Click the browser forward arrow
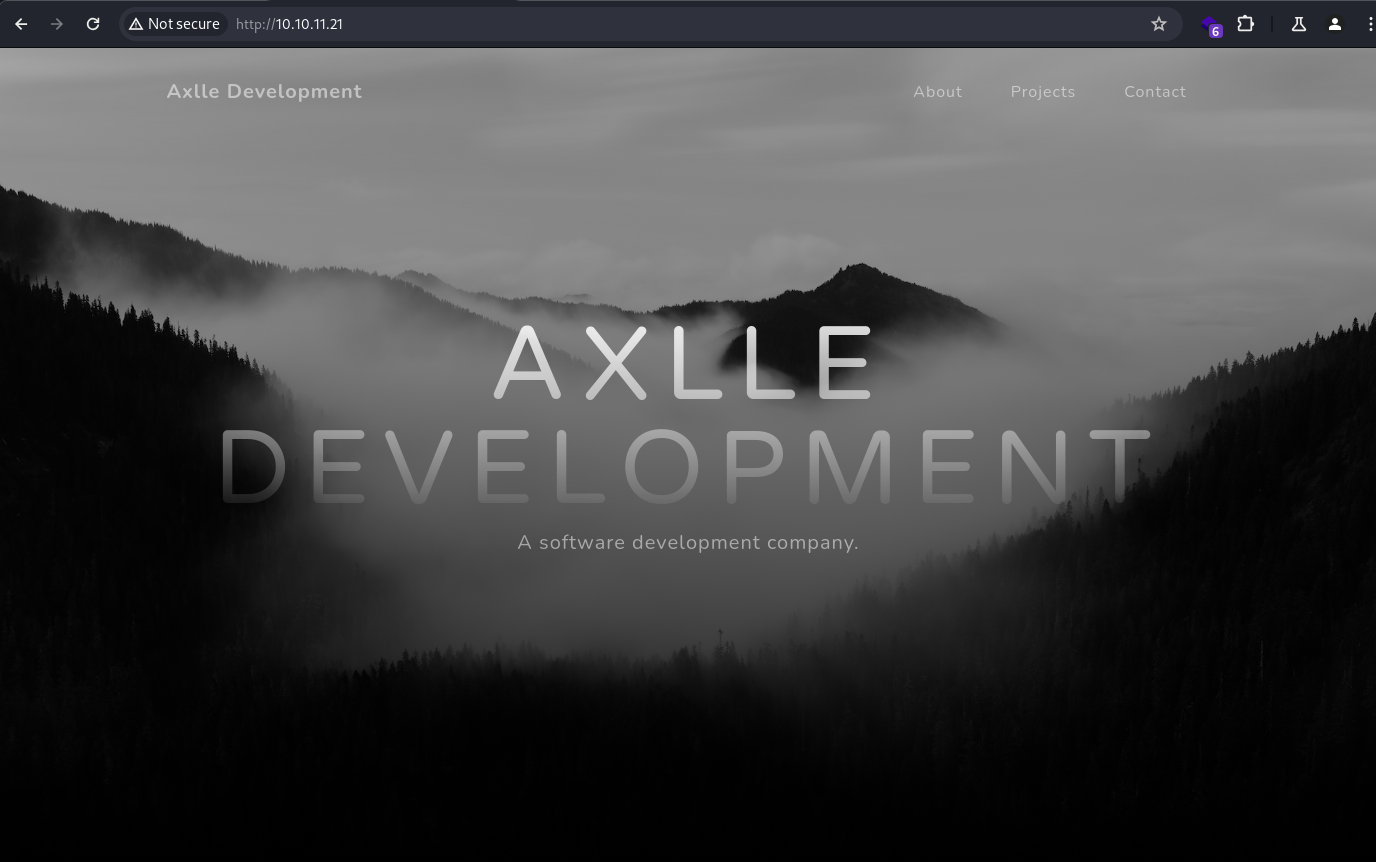Image resolution: width=1376 pixels, height=862 pixels. pyautogui.click(x=57, y=24)
